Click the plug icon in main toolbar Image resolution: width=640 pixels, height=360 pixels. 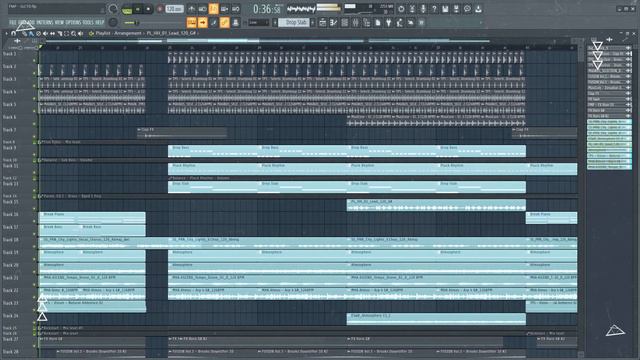point(389,22)
